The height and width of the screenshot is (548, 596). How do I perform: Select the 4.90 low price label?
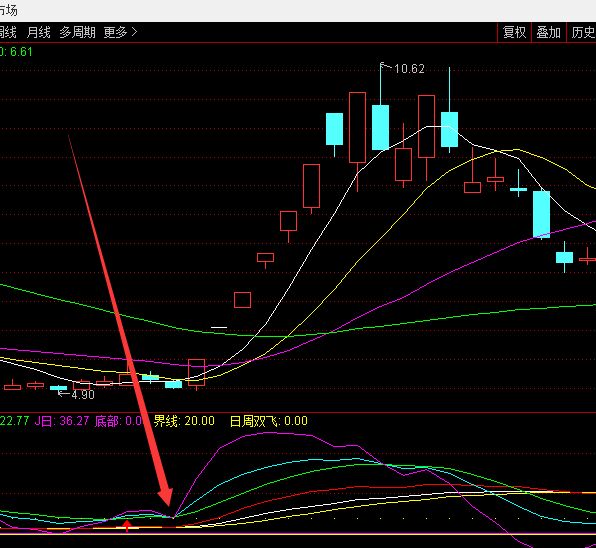(82, 395)
